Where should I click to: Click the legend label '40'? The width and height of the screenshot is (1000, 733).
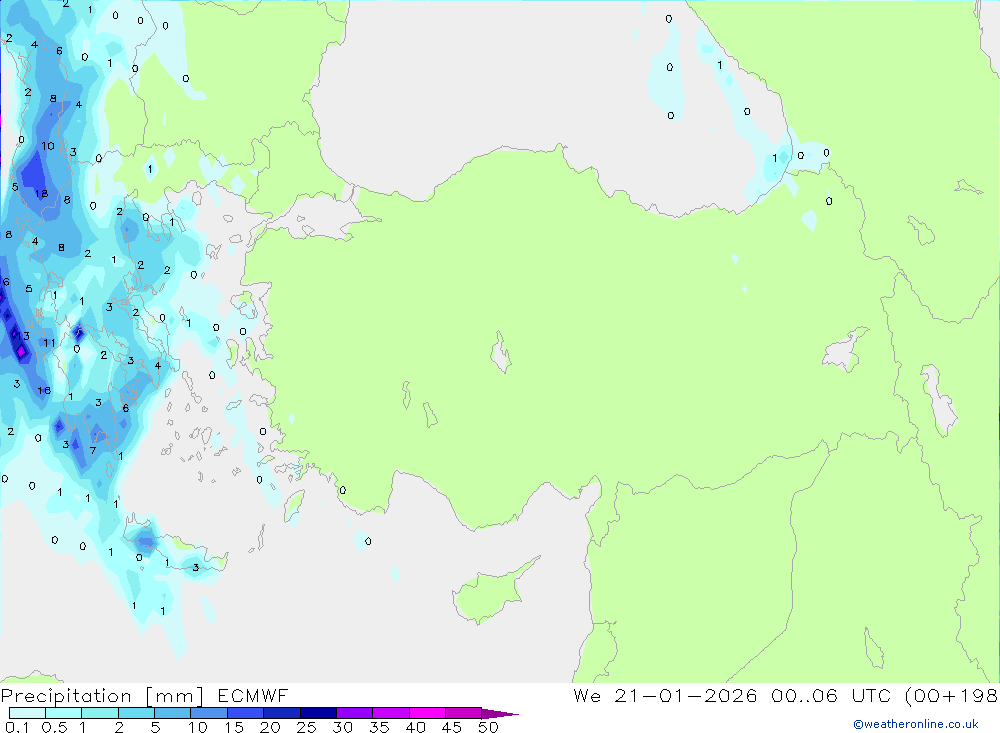pos(415,727)
